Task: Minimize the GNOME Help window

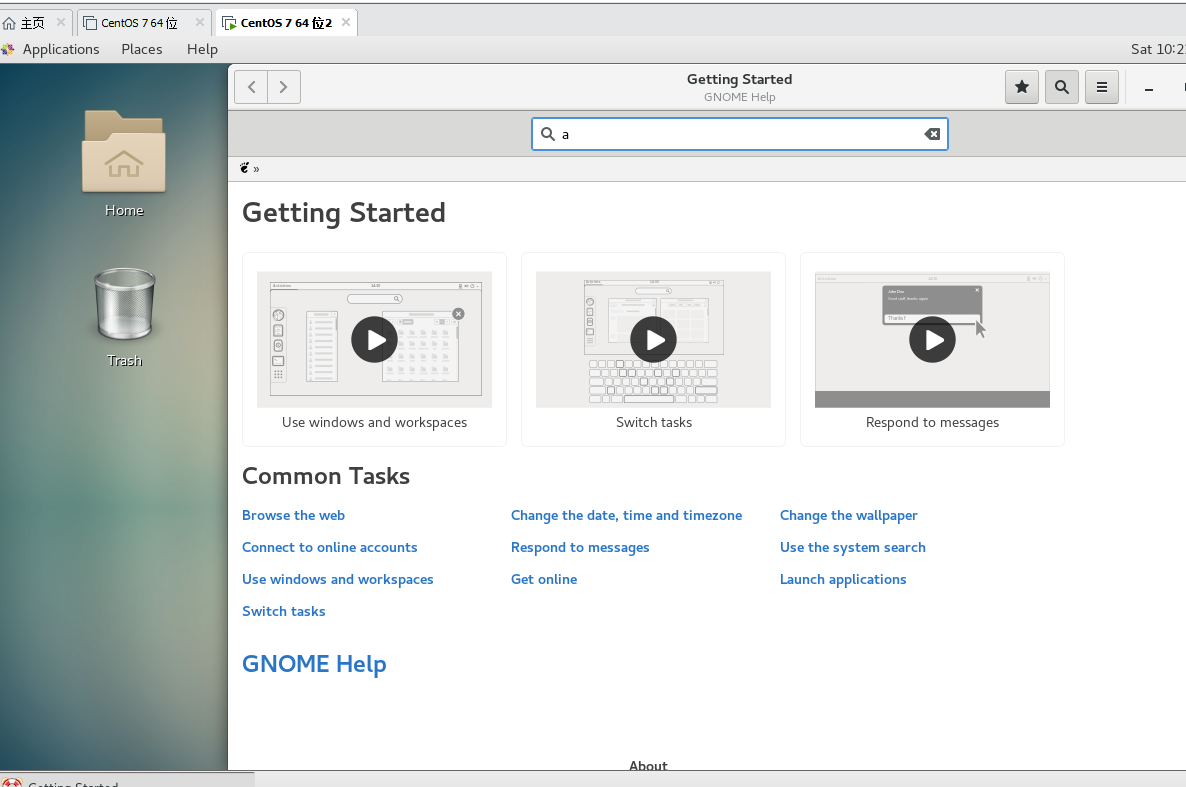Action: (x=1148, y=89)
